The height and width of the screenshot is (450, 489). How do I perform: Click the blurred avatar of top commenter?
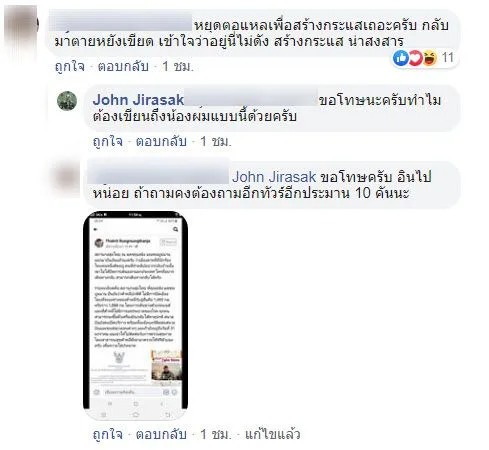(21, 31)
